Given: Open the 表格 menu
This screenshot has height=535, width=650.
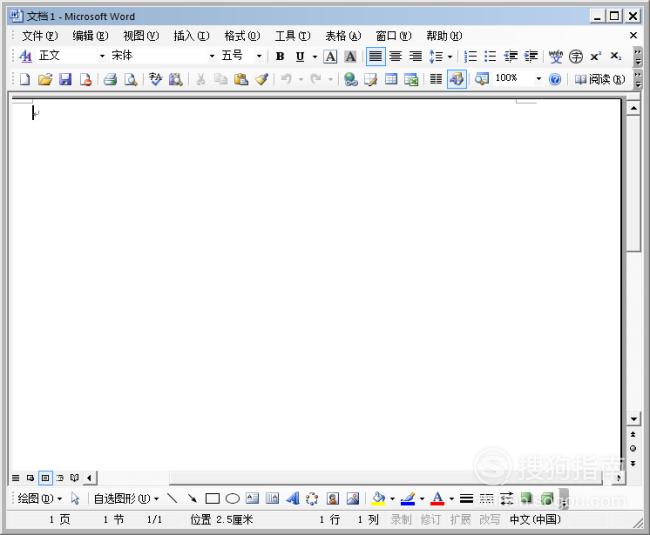Looking at the screenshot, I should [x=343, y=36].
